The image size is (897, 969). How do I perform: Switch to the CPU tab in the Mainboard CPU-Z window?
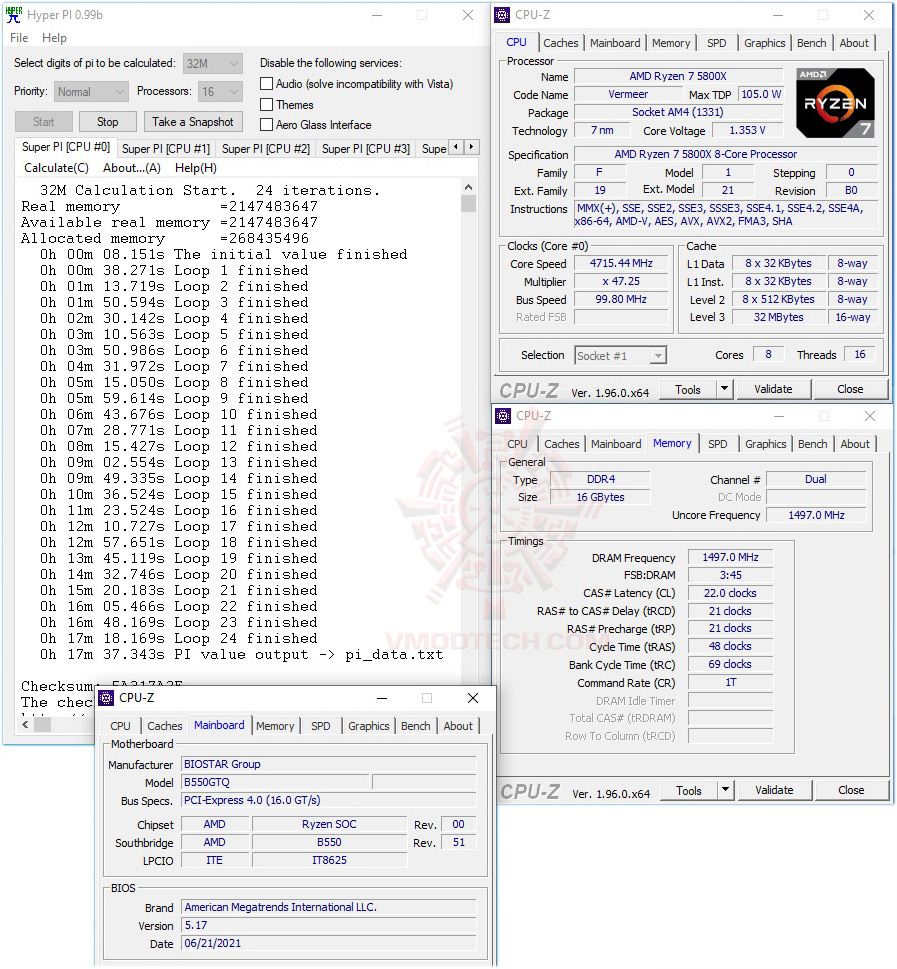(x=121, y=726)
